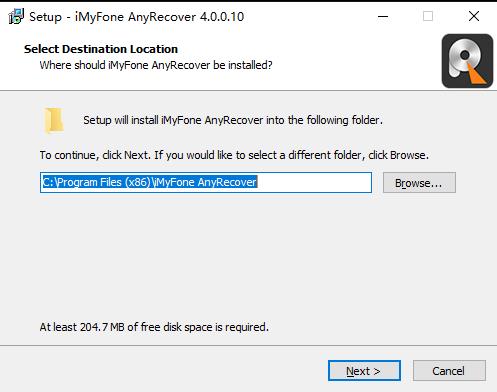Click the yellow folder icon
Screen dimensions: 497x392
pos(54,120)
